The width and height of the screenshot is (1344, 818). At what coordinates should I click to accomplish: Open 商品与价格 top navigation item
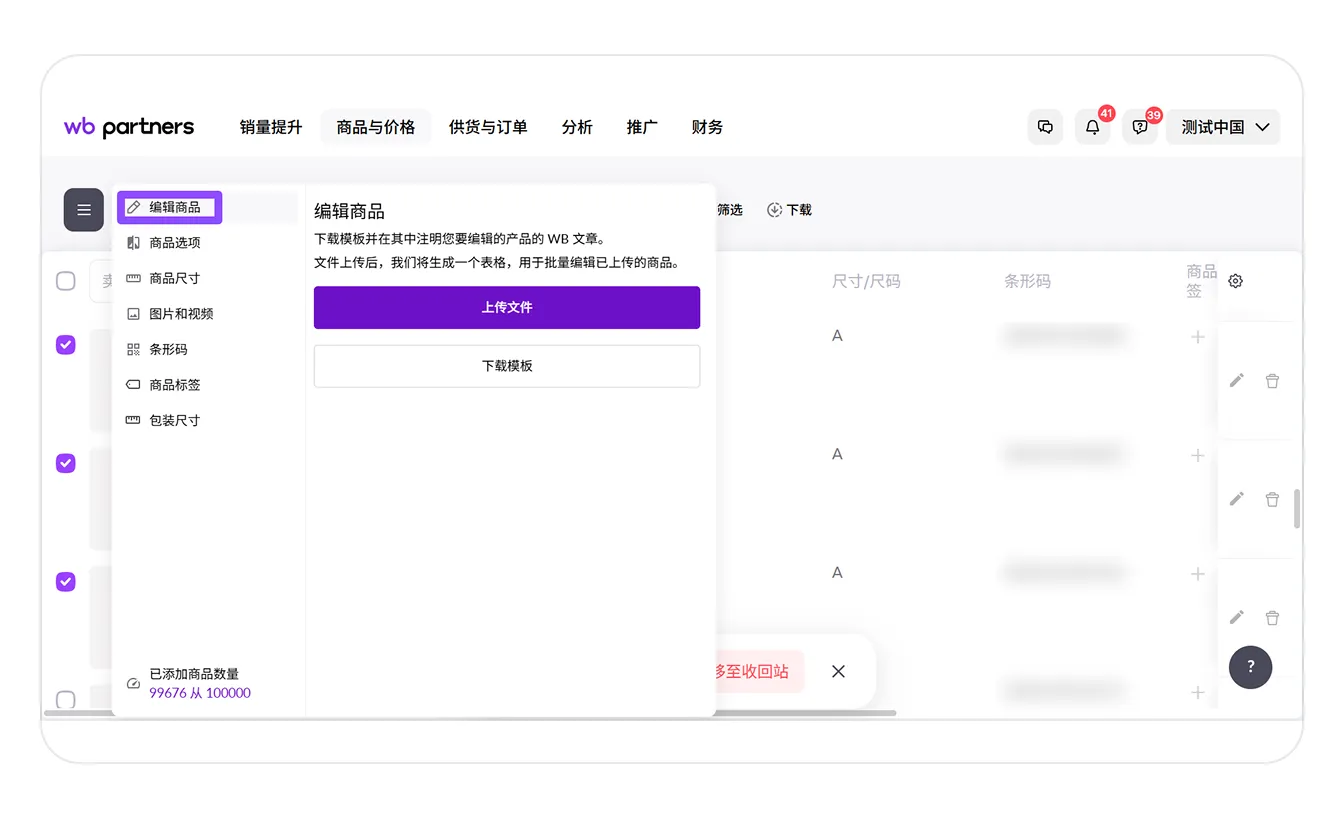376,127
